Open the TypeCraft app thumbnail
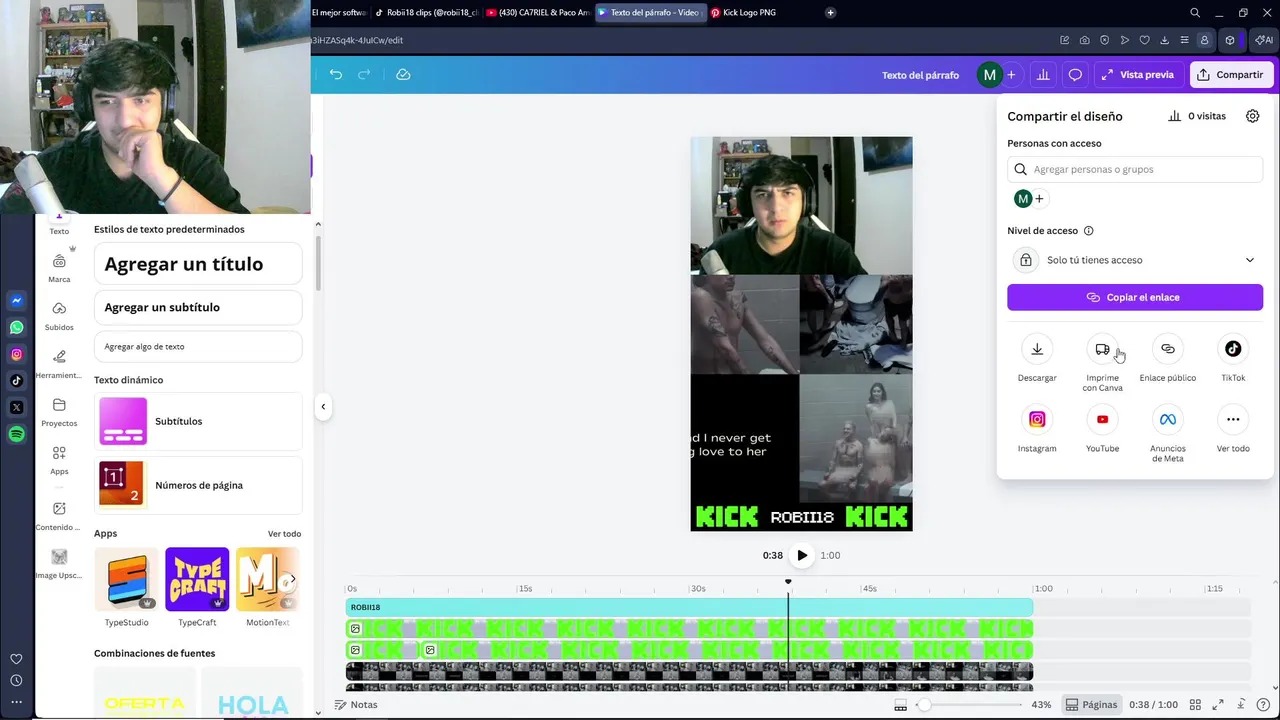This screenshot has width=1280, height=720. tap(197, 579)
